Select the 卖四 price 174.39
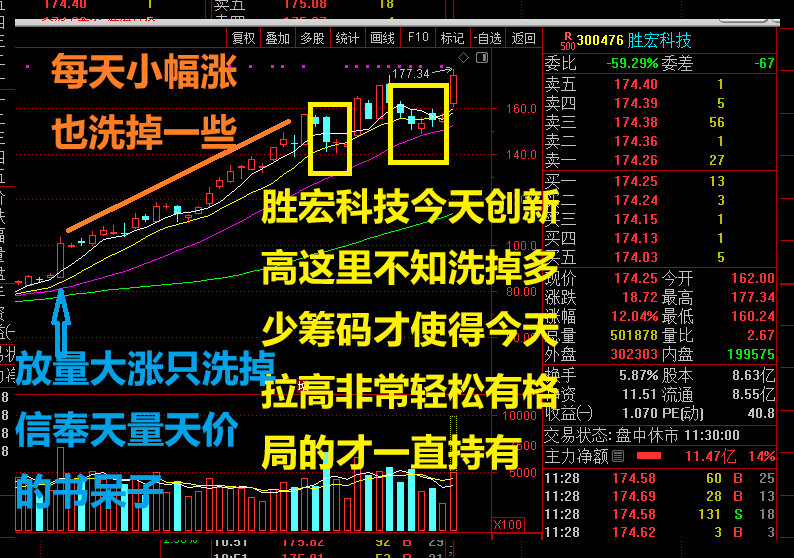The width and height of the screenshot is (794, 558). pos(636,103)
